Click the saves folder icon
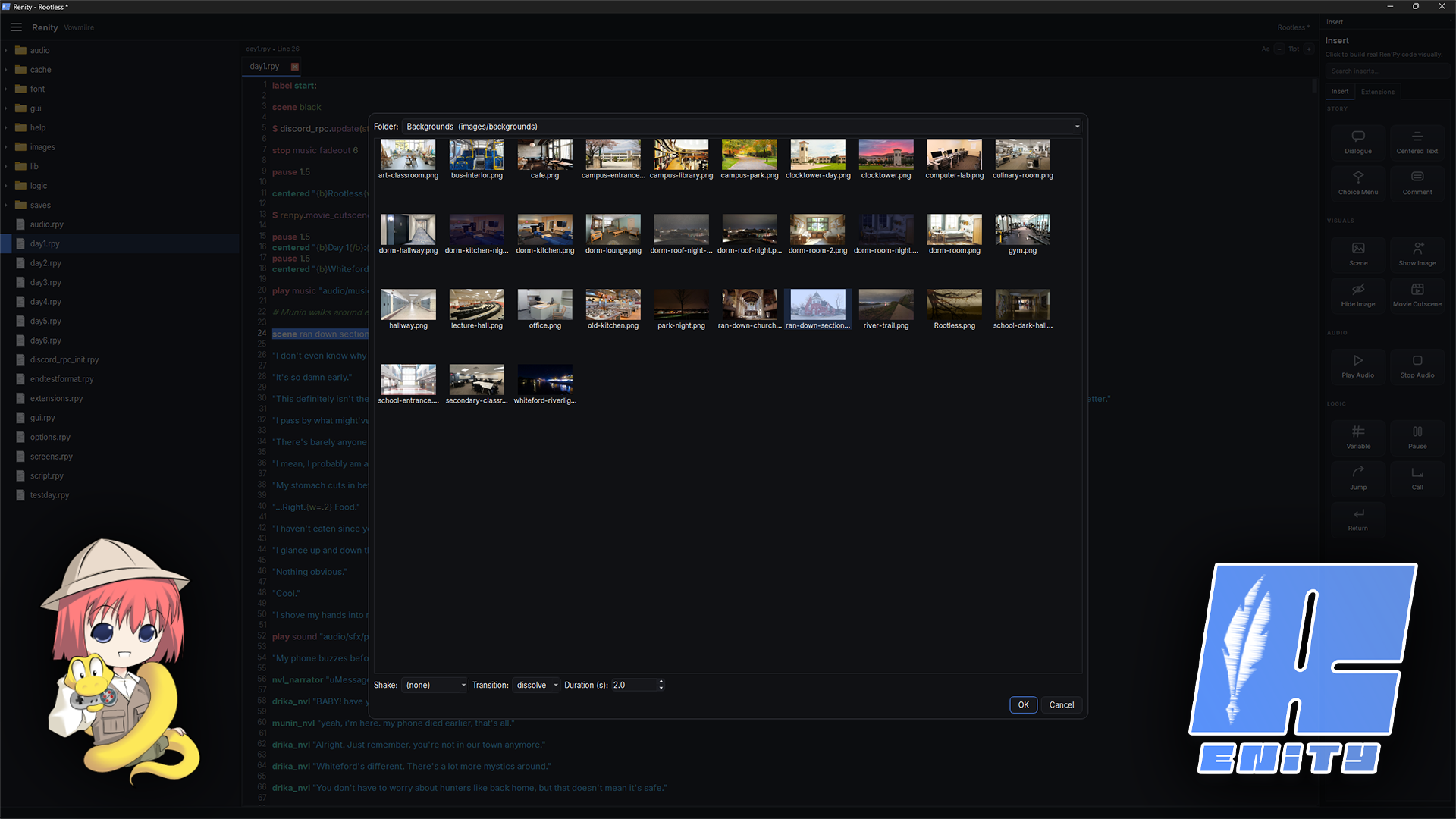 click(21, 205)
